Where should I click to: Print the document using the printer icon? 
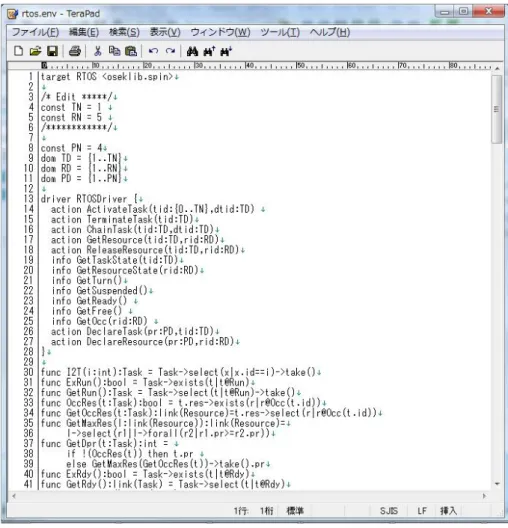pos(74,51)
